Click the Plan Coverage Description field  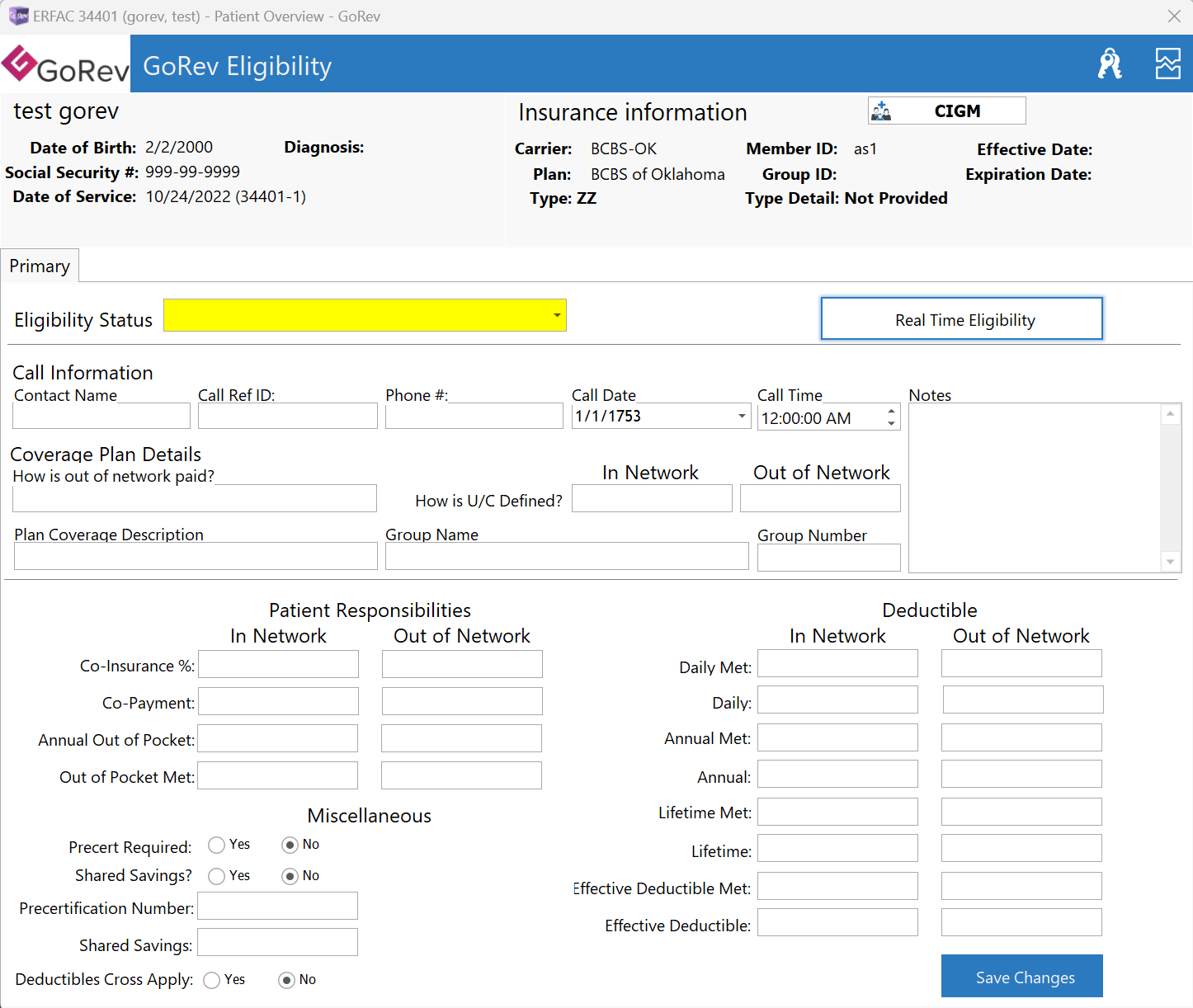click(196, 556)
